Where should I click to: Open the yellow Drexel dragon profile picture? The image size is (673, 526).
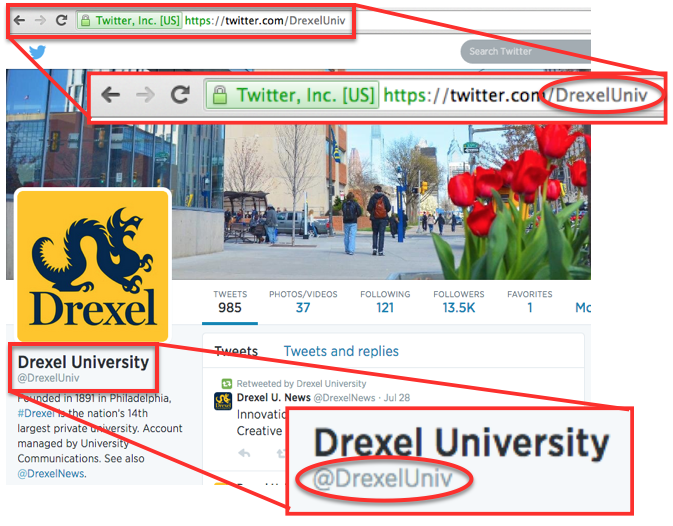(93, 265)
